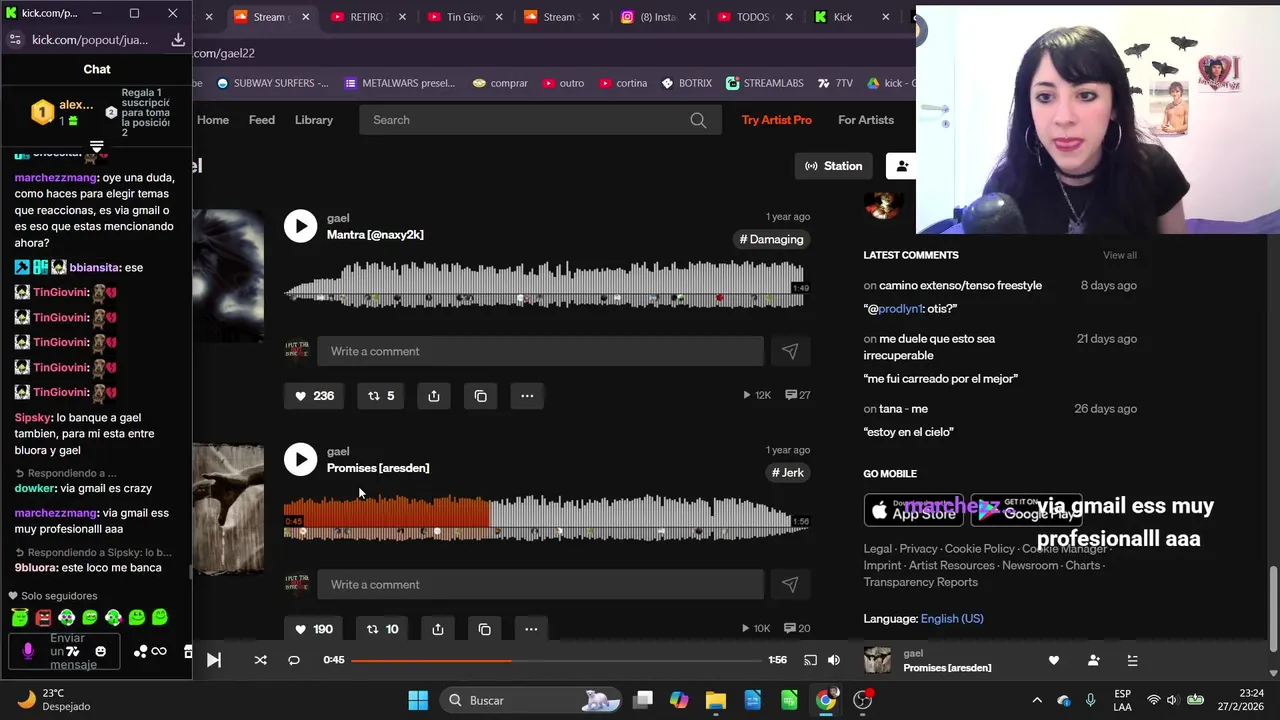The image size is (1280, 720).
Task: Open cast to device icon
Action: [x=810, y=660]
